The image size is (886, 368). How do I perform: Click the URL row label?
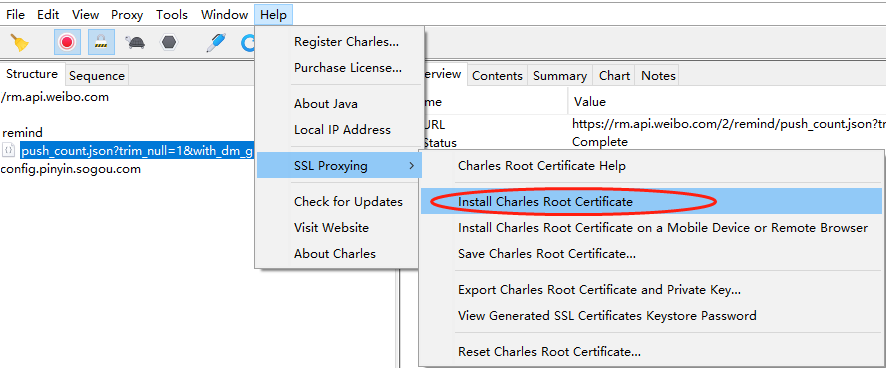[434, 124]
